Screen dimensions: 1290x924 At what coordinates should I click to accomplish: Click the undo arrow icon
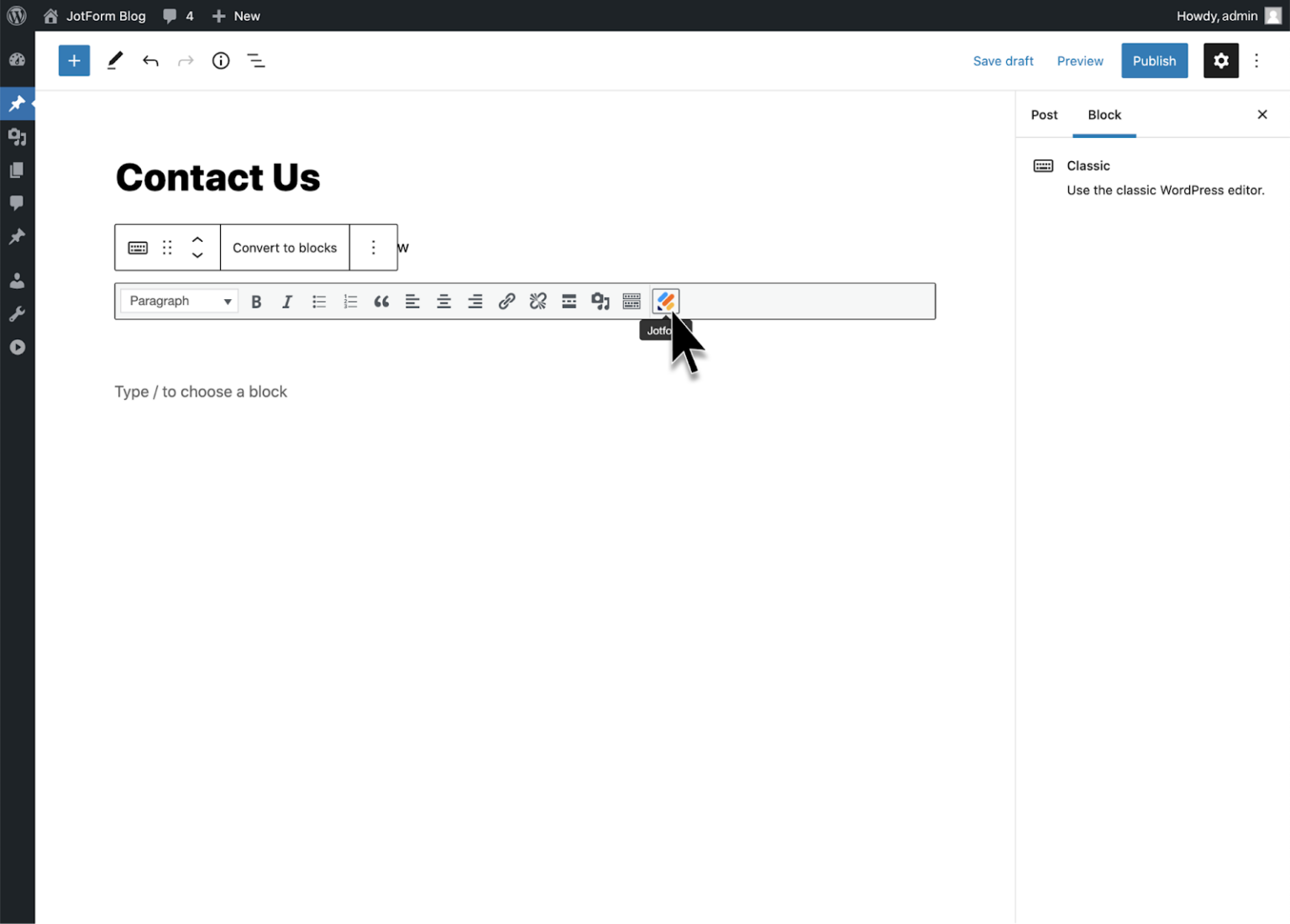point(150,60)
